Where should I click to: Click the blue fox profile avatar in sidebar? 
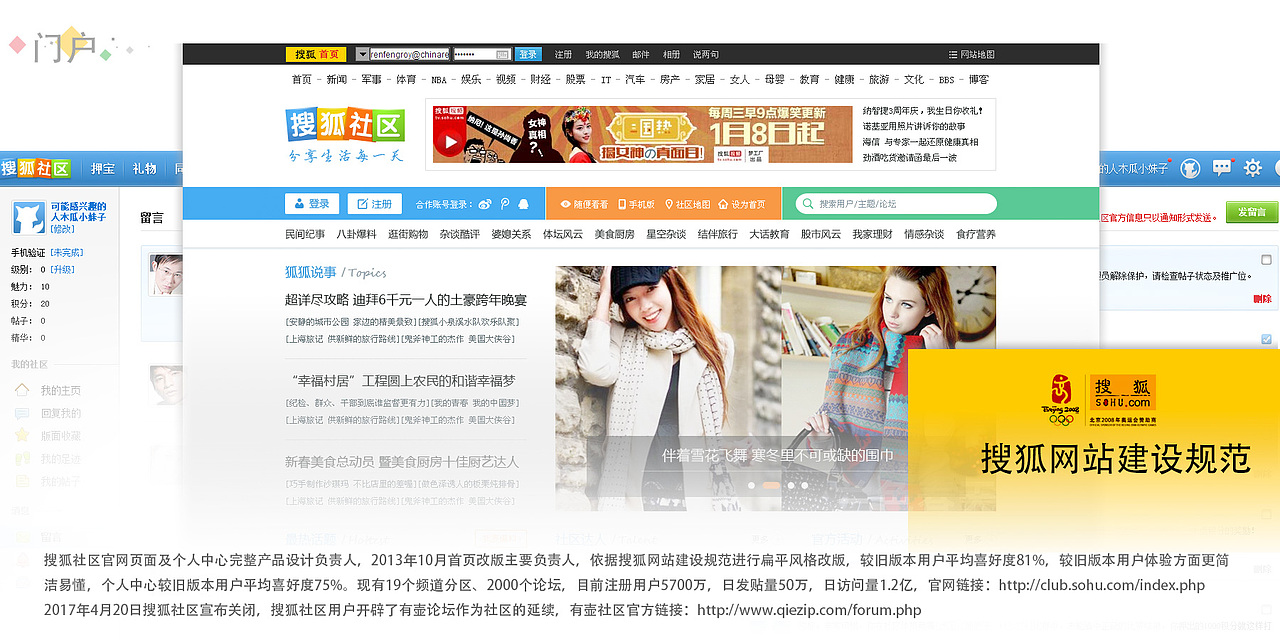[x=28, y=218]
